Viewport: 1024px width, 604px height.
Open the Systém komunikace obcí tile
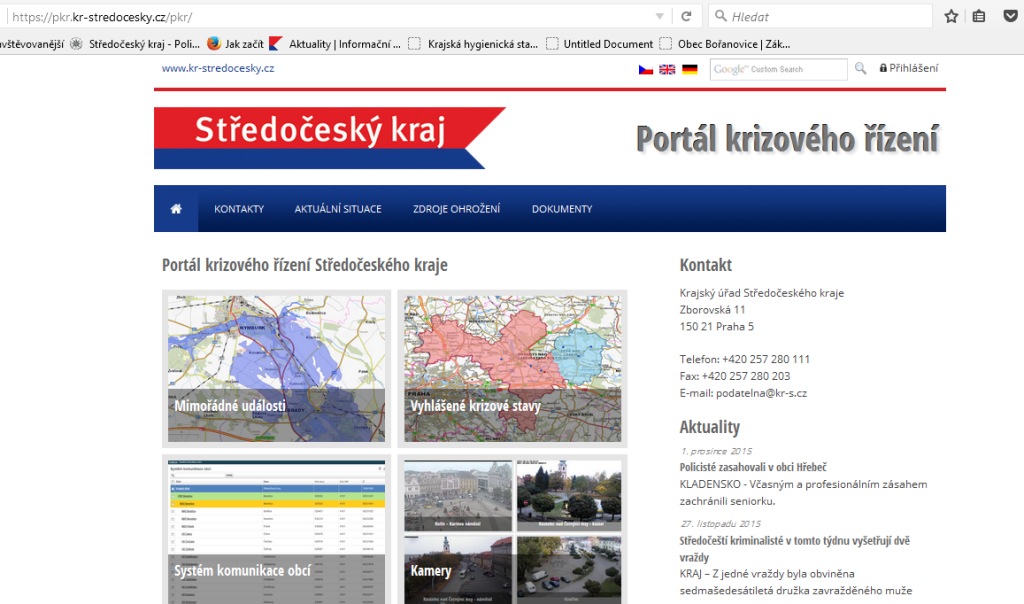pos(276,530)
